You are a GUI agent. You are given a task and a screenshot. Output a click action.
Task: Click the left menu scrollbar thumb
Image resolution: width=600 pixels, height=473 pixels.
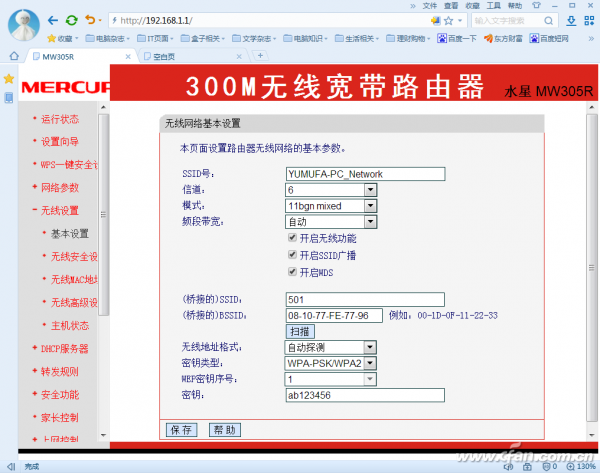point(103,215)
